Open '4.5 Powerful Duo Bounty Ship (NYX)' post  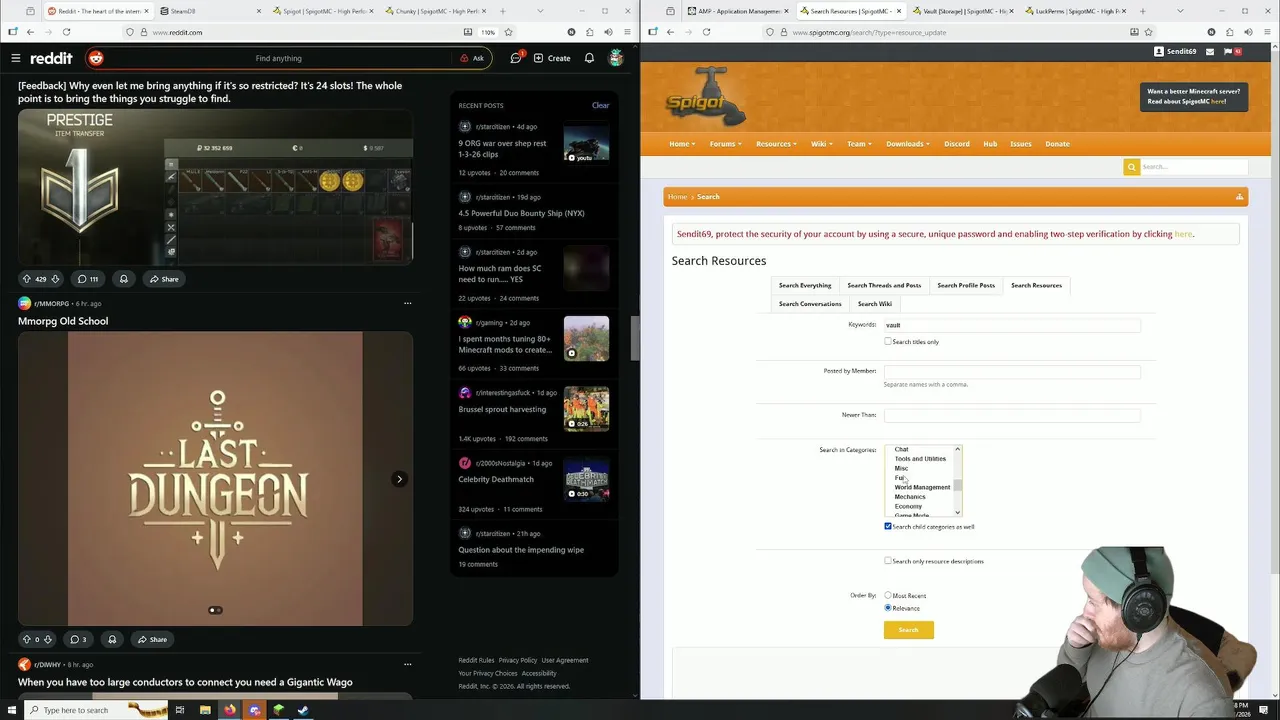[x=521, y=213]
